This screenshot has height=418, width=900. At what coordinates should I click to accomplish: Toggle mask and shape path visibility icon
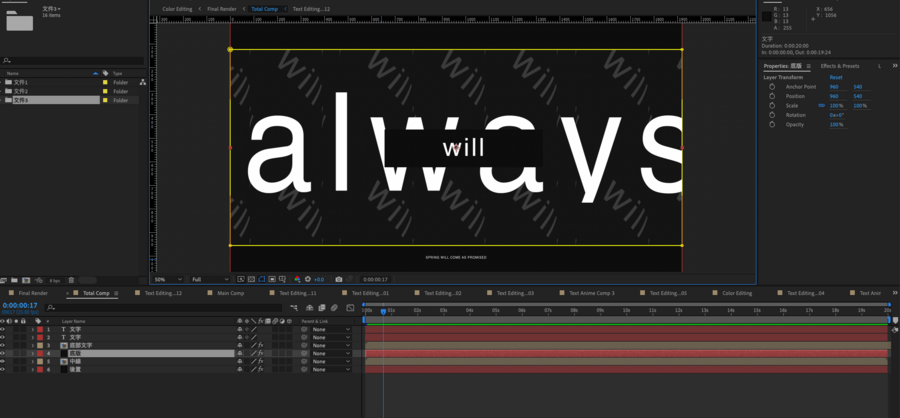tap(262, 280)
